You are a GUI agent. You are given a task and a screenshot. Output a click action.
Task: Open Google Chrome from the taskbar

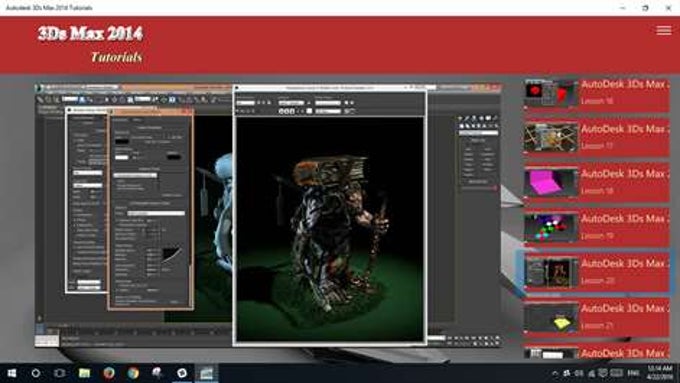[x=133, y=373]
